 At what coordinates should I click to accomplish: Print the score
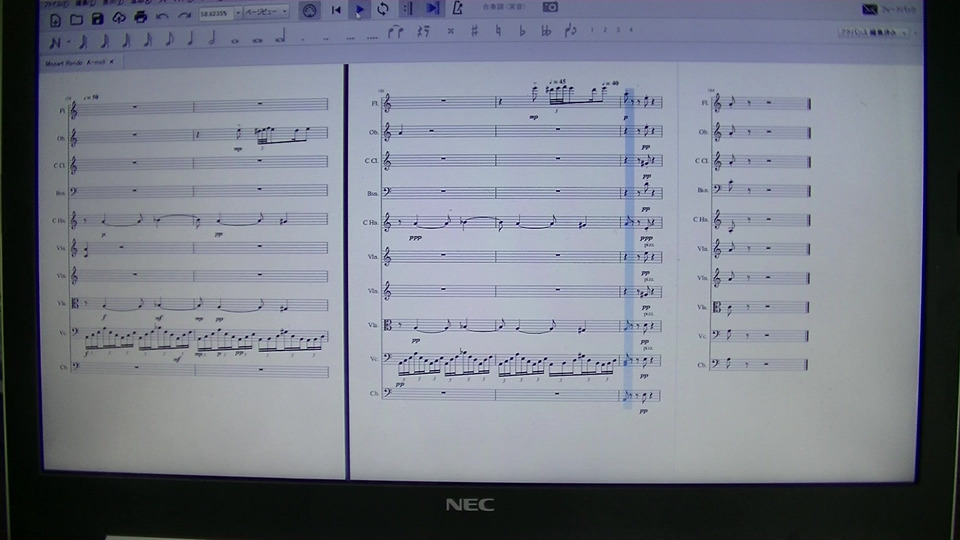[140, 17]
